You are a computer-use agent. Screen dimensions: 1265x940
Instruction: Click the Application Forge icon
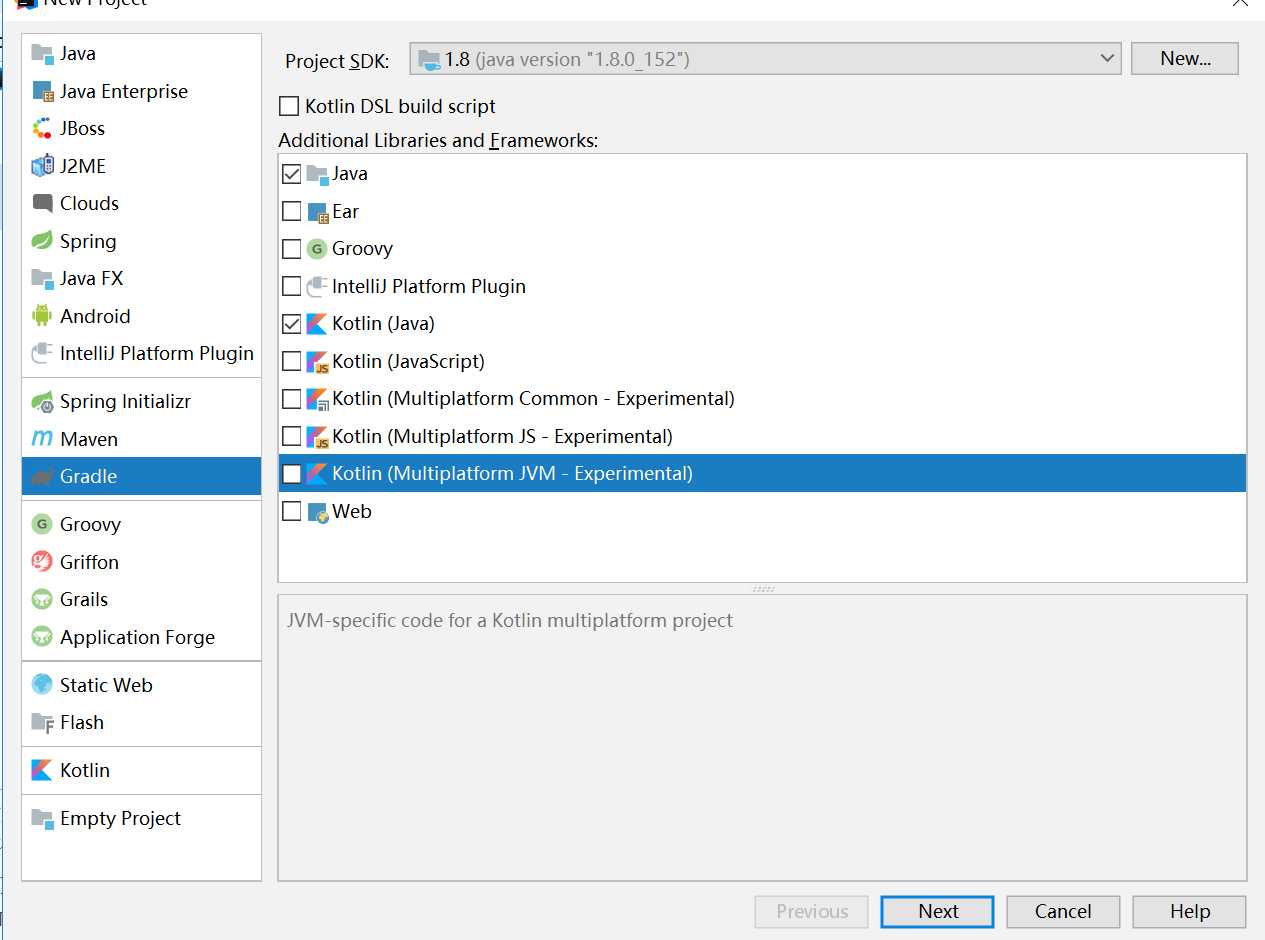click(x=42, y=637)
